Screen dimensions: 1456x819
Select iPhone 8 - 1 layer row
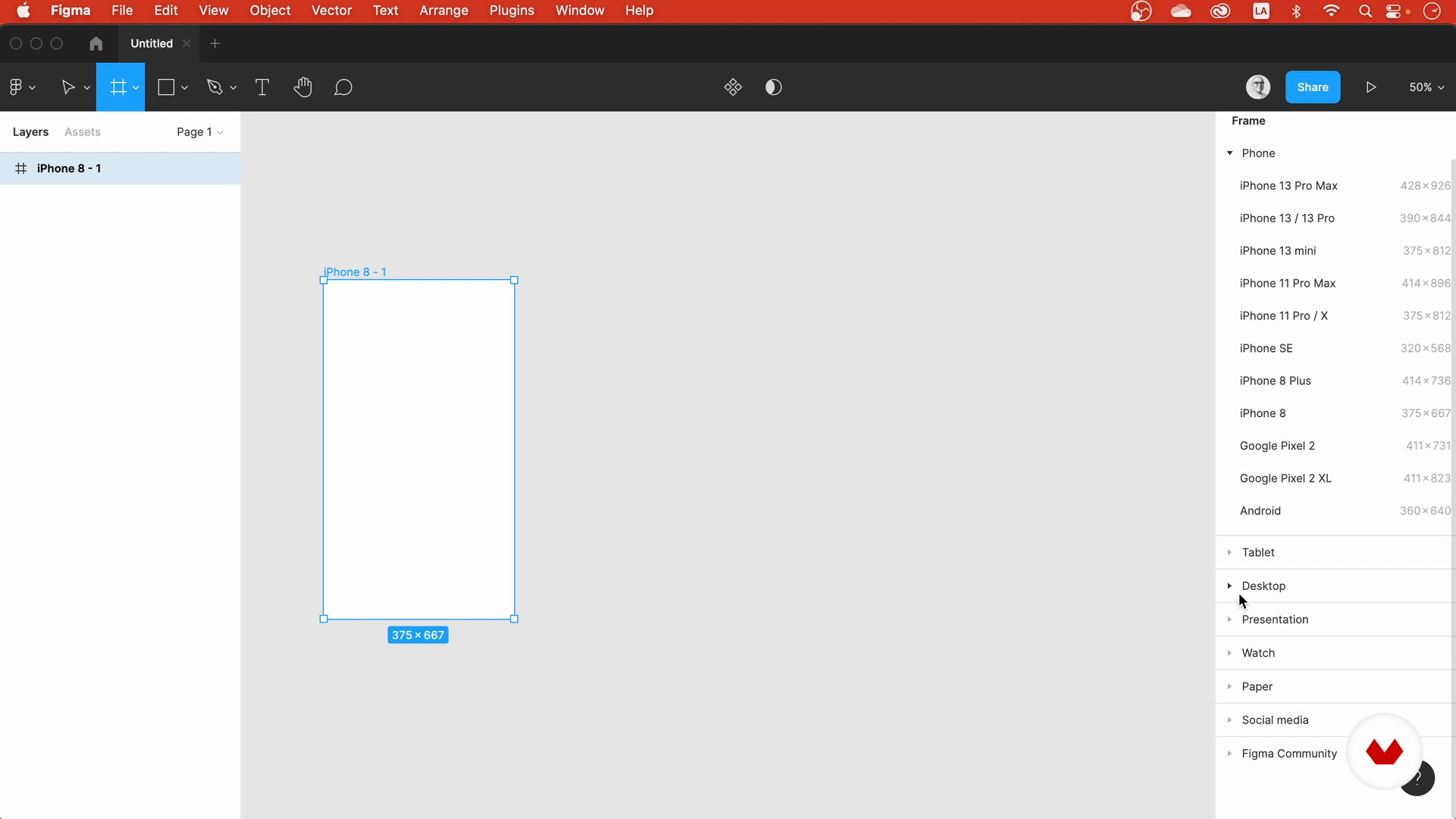tap(120, 168)
